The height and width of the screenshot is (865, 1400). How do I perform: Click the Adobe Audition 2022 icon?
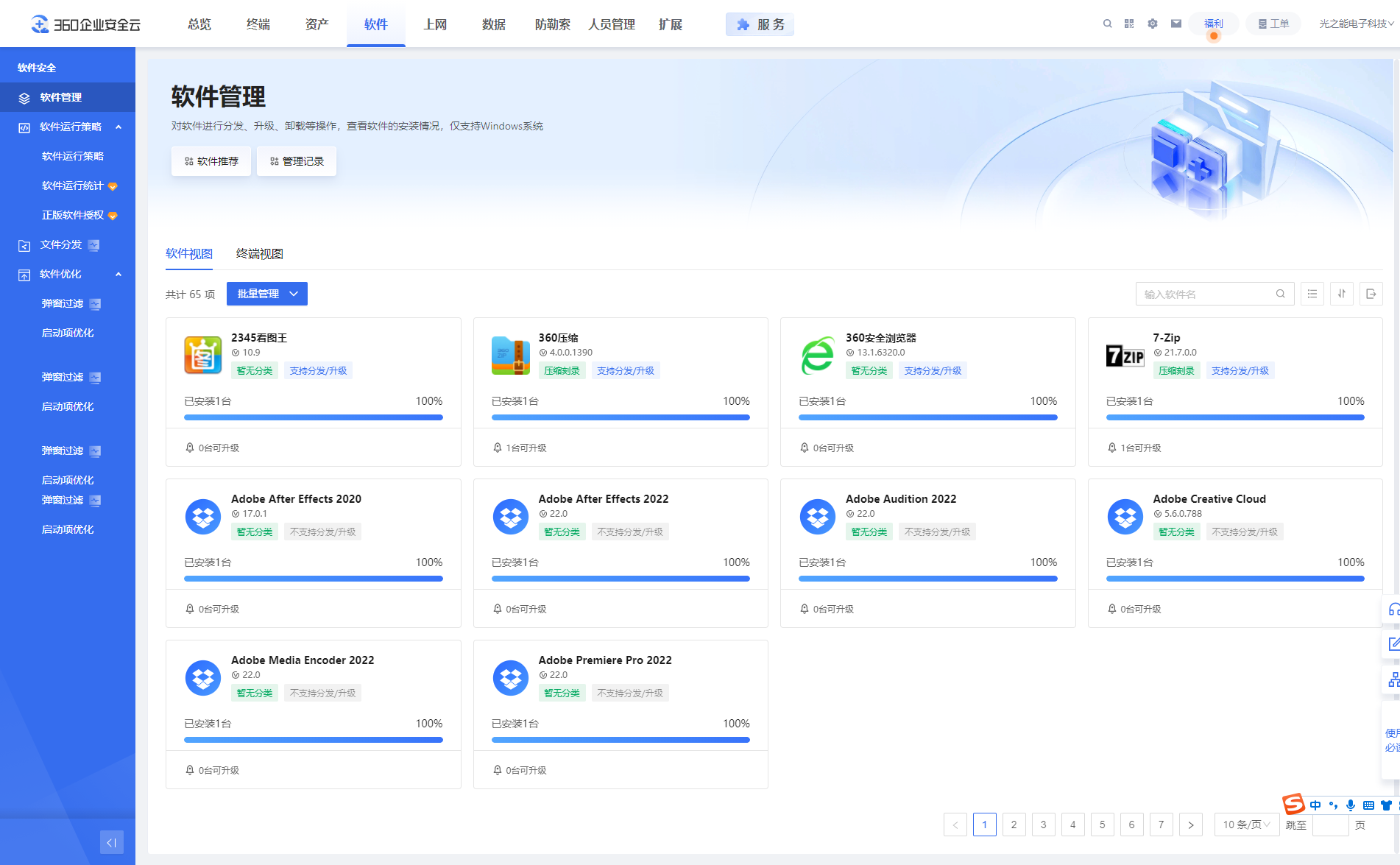[818, 517]
